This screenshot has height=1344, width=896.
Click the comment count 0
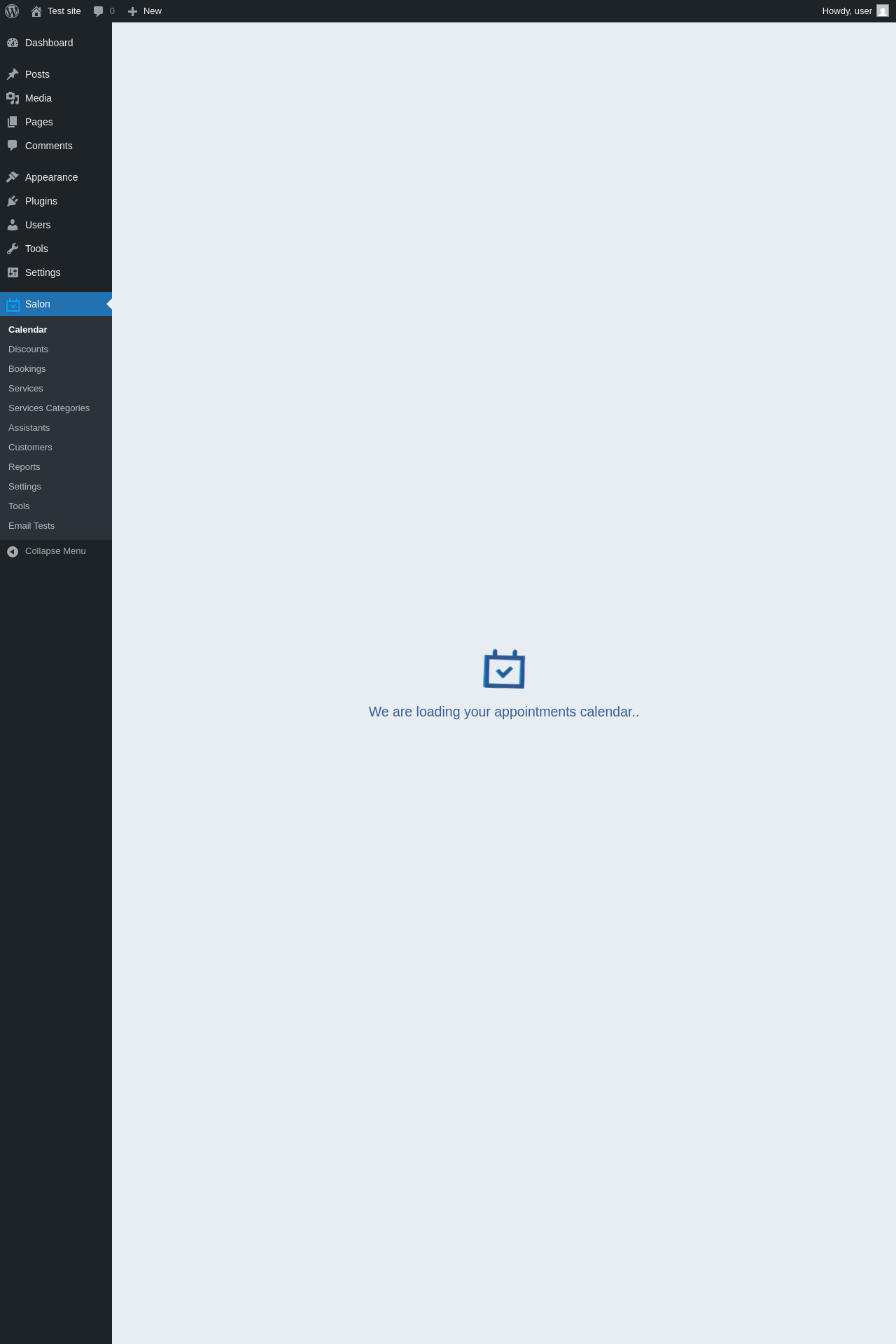(x=112, y=11)
